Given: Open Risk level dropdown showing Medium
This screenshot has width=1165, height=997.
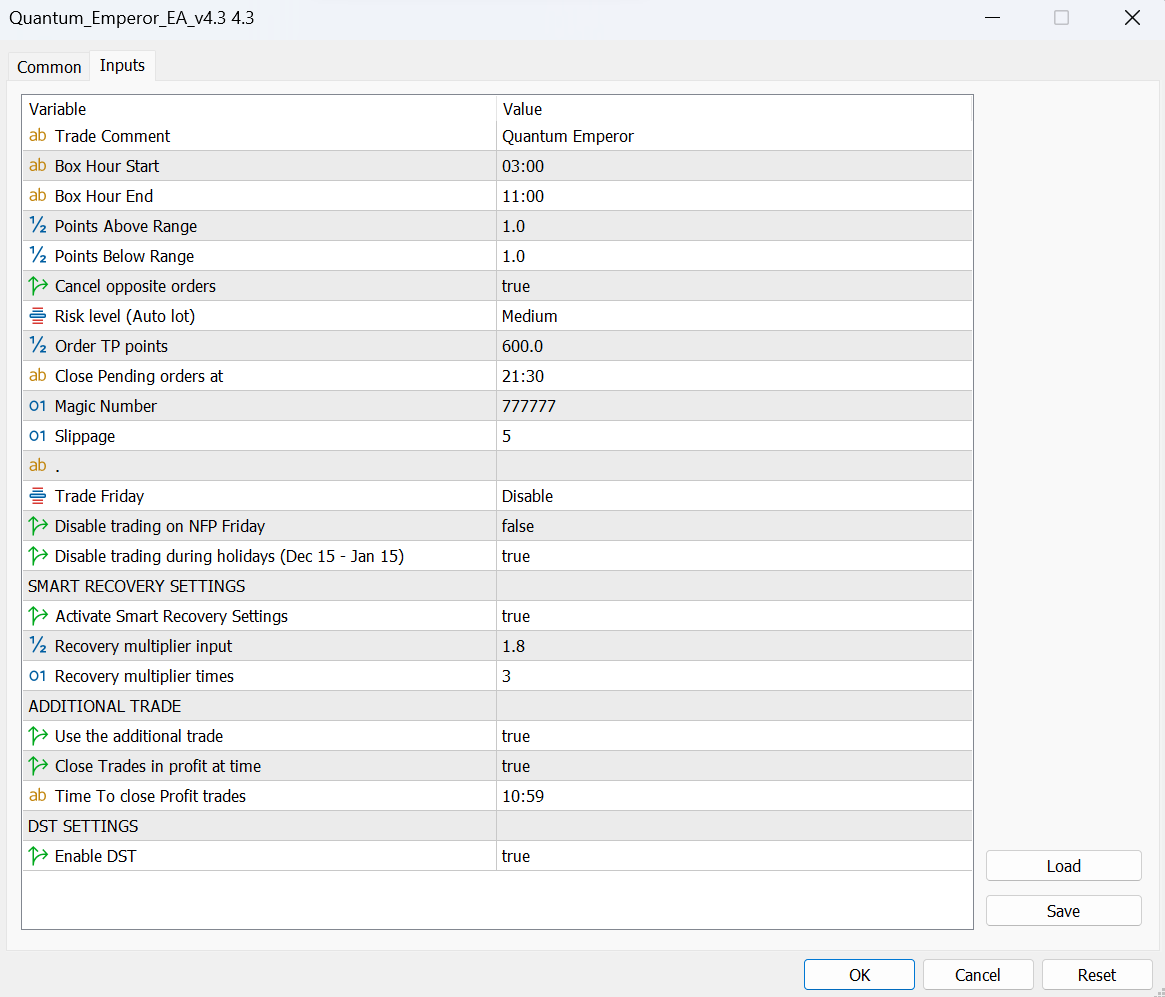Looking at the screenshot, I should coord(734,316).
